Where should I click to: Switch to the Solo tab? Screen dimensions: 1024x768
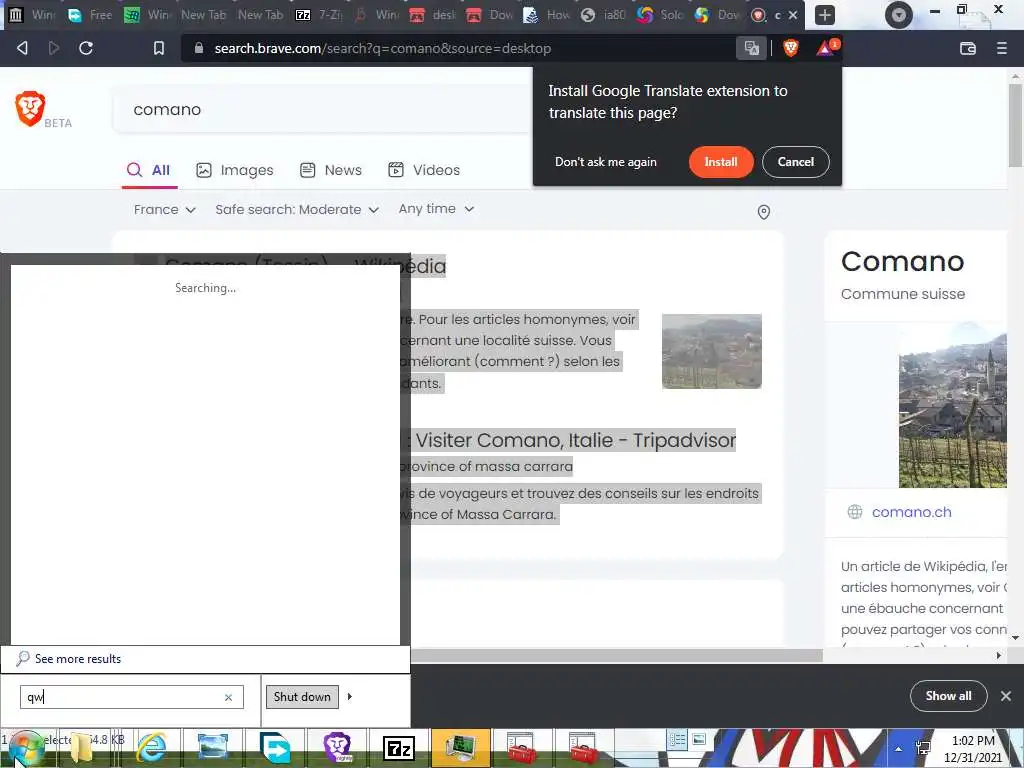661,14
